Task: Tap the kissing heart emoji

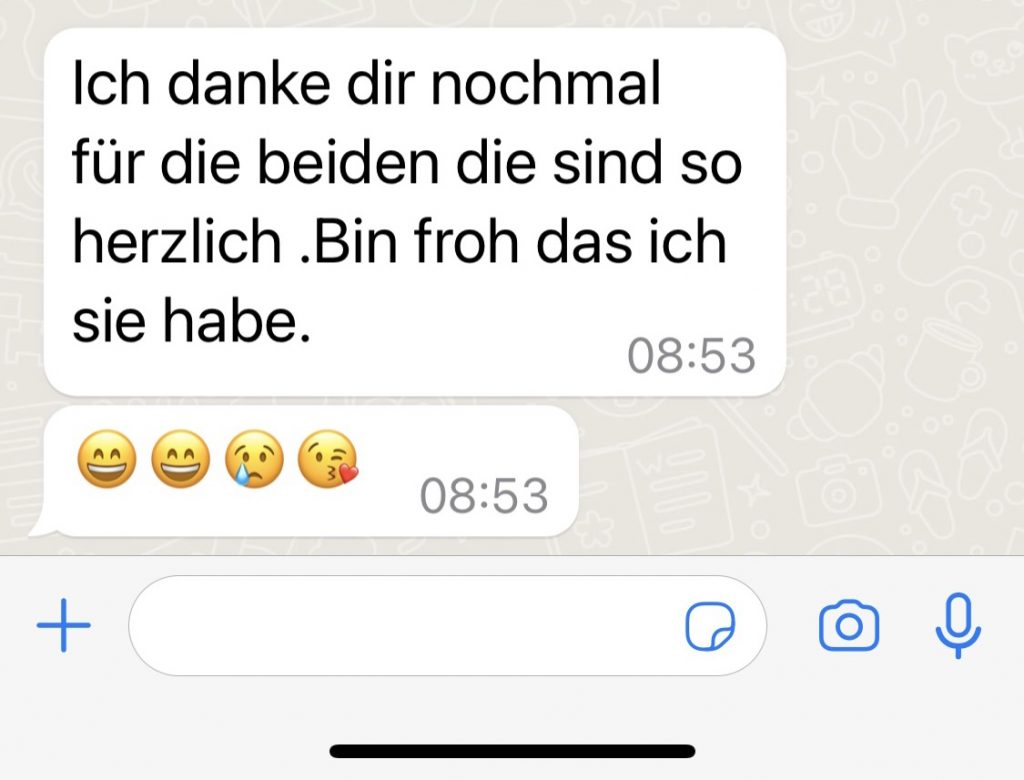Action: pos(328,459)
